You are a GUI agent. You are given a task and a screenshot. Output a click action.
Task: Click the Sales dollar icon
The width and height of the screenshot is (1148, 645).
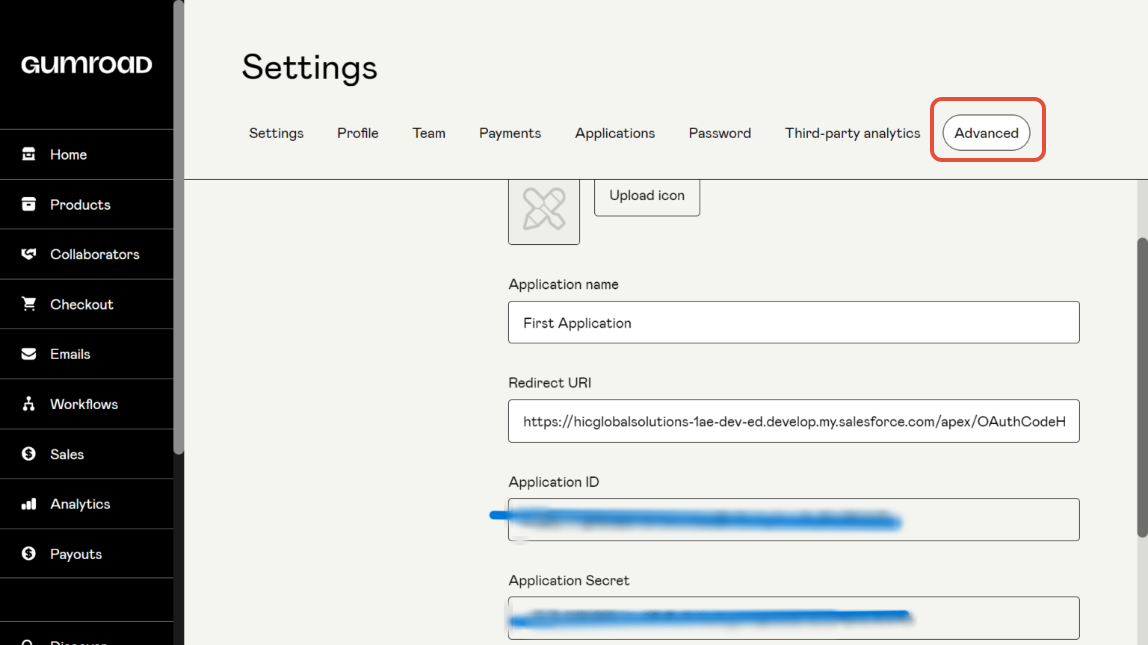click(x=29, y=454)
